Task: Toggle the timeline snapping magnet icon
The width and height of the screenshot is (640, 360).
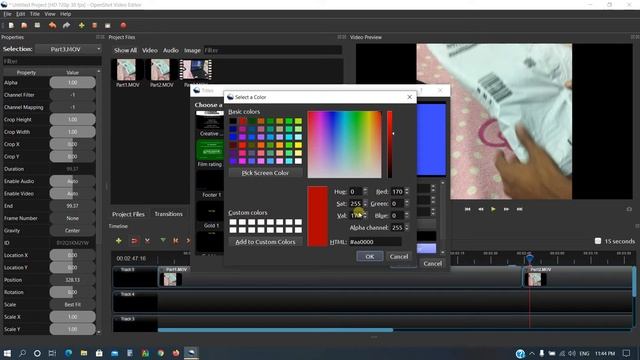Action: [x=134, y=241]
